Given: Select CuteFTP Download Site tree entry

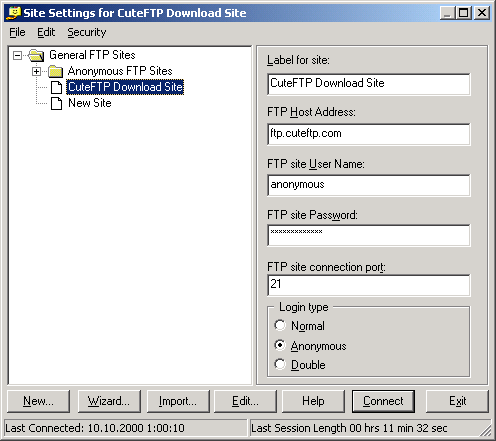Looking at the screenshot, I should pyautogui.click(x=125, y=87).
